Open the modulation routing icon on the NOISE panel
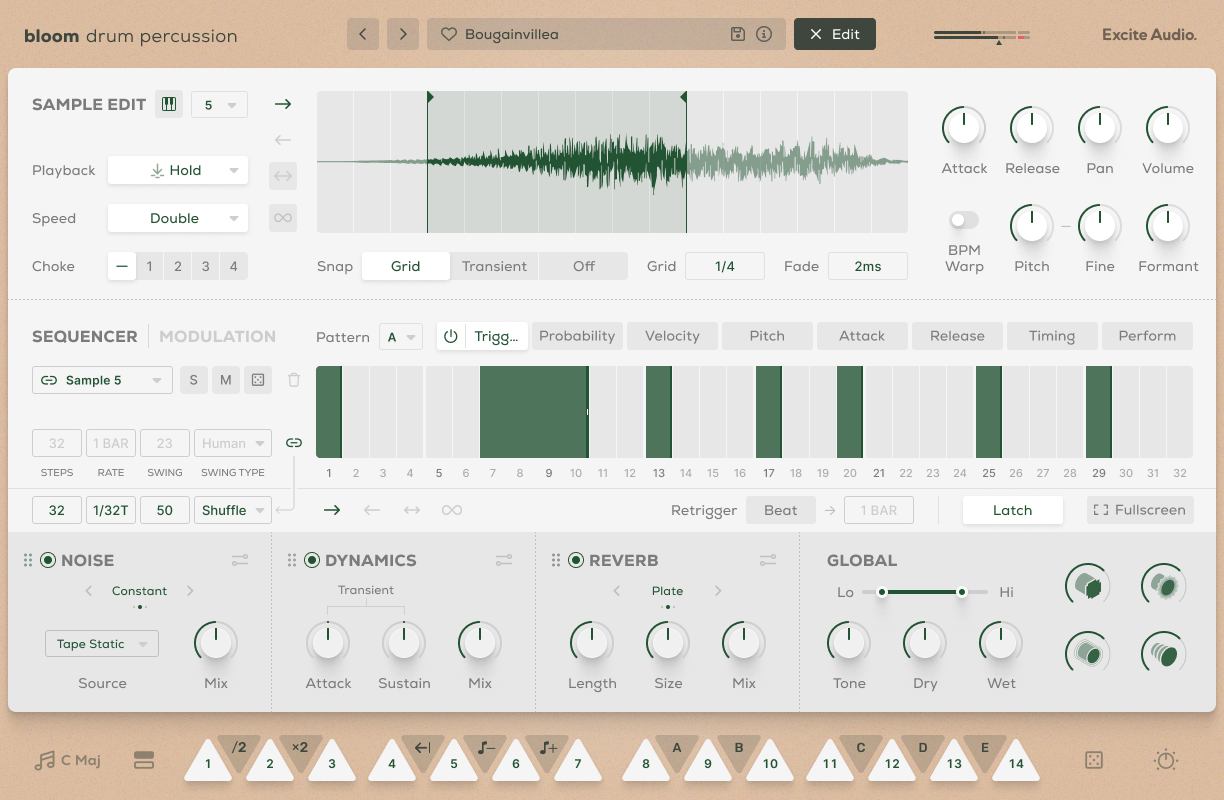Screen dimensions: 1224x800 click(240, 560)
